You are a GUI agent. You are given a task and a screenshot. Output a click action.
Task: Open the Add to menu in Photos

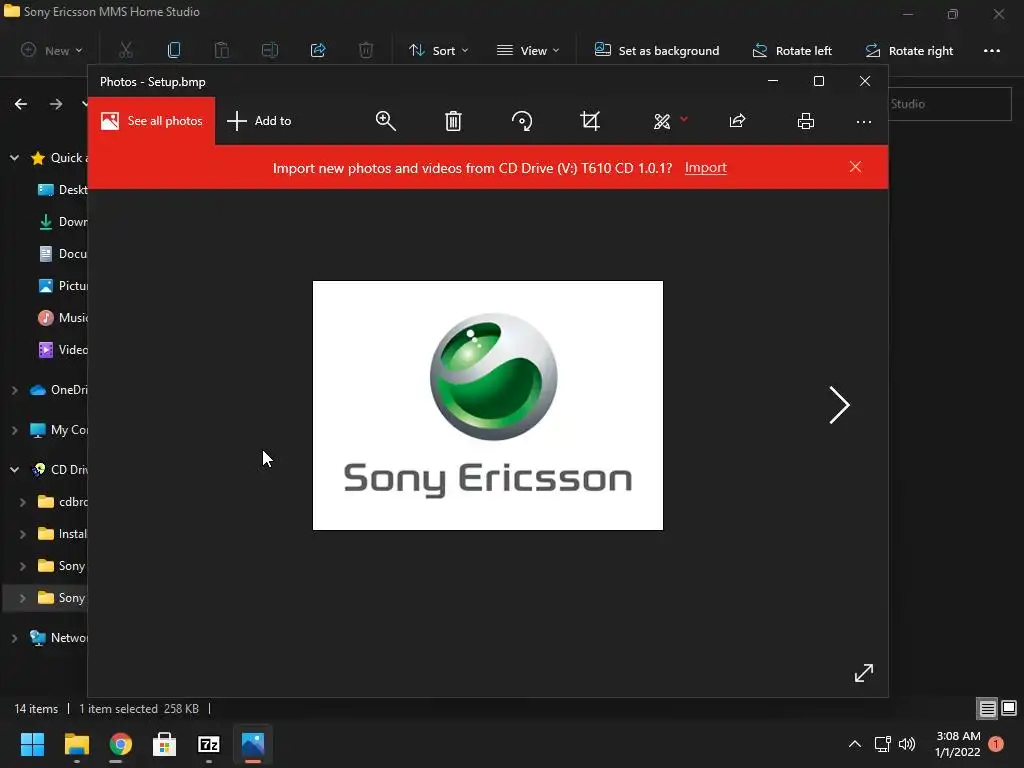pyautogui.click(x=259, y=121)
